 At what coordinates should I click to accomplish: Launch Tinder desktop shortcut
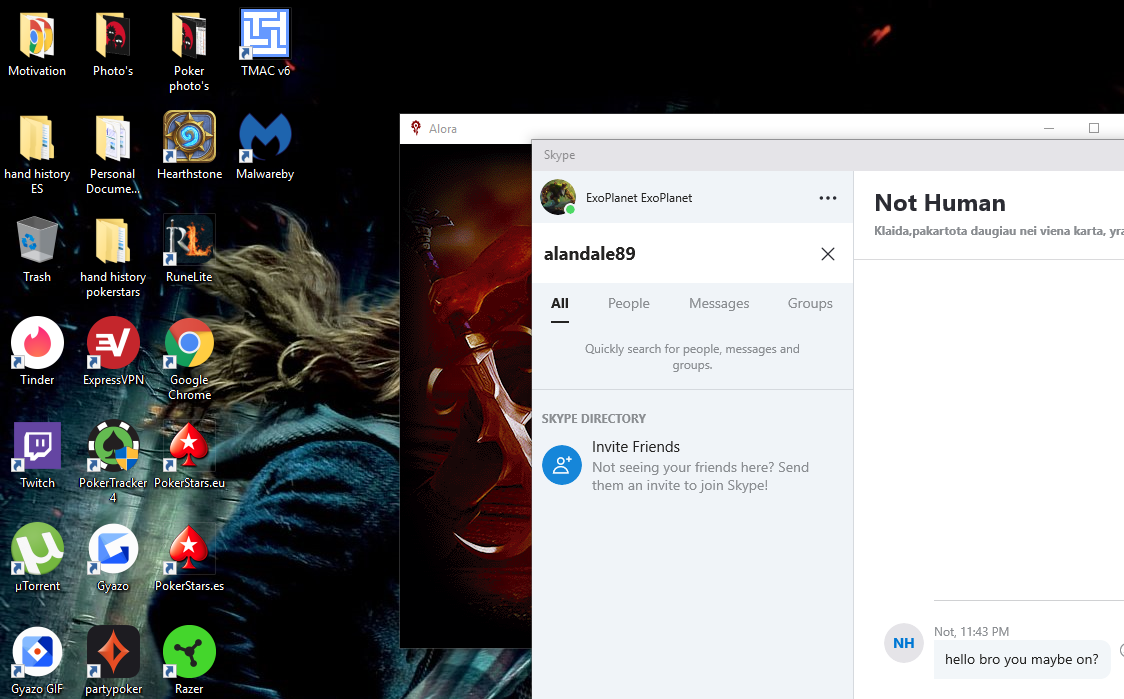[37, 343]
